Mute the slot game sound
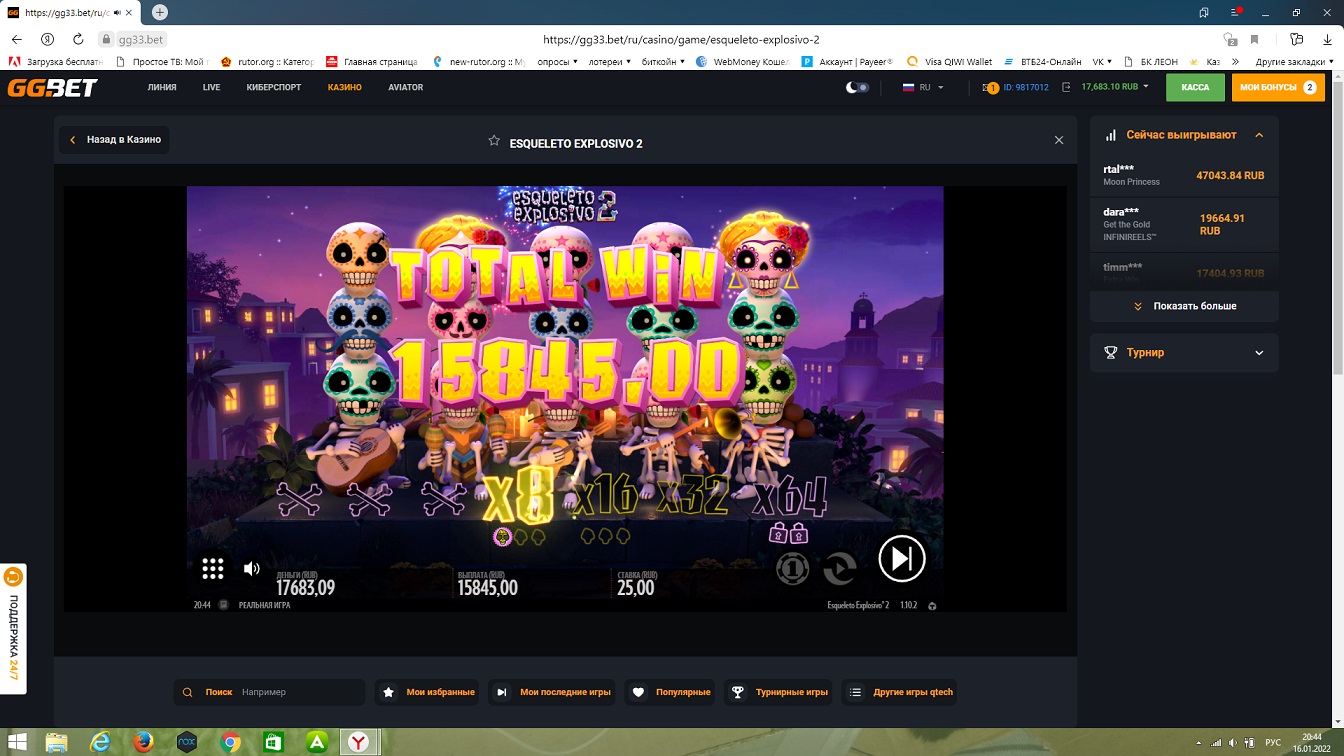 (252, 569)
